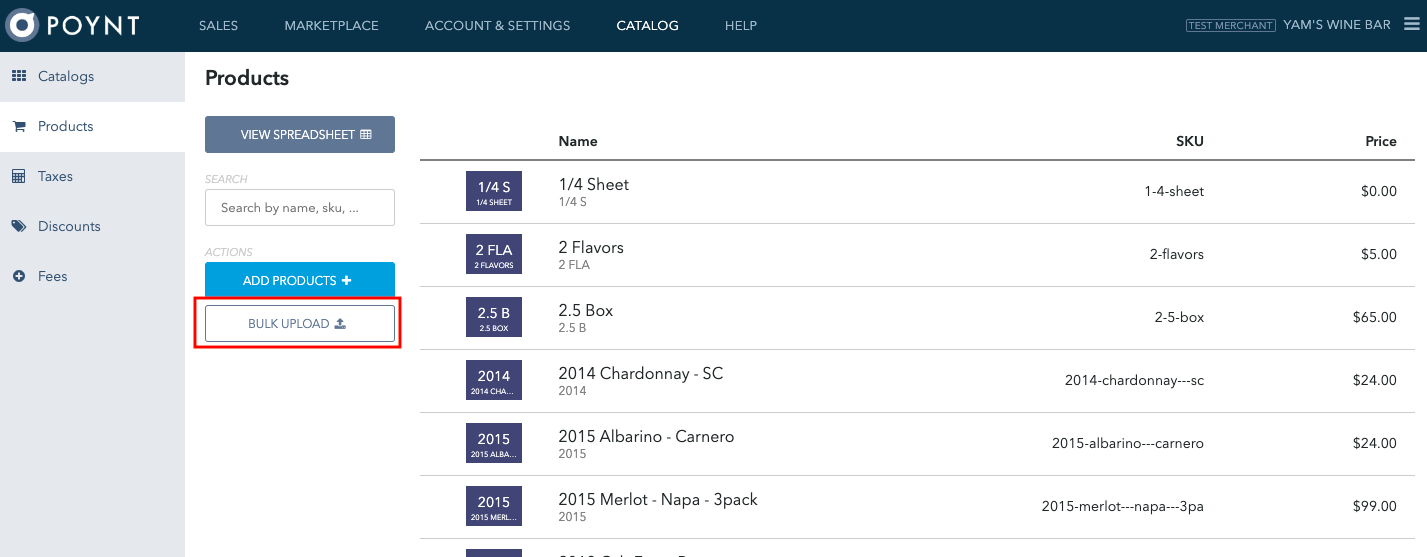Screen dimensions: 1427x557
Task: Open Account & Settings menu
Action: pos(497,26)
